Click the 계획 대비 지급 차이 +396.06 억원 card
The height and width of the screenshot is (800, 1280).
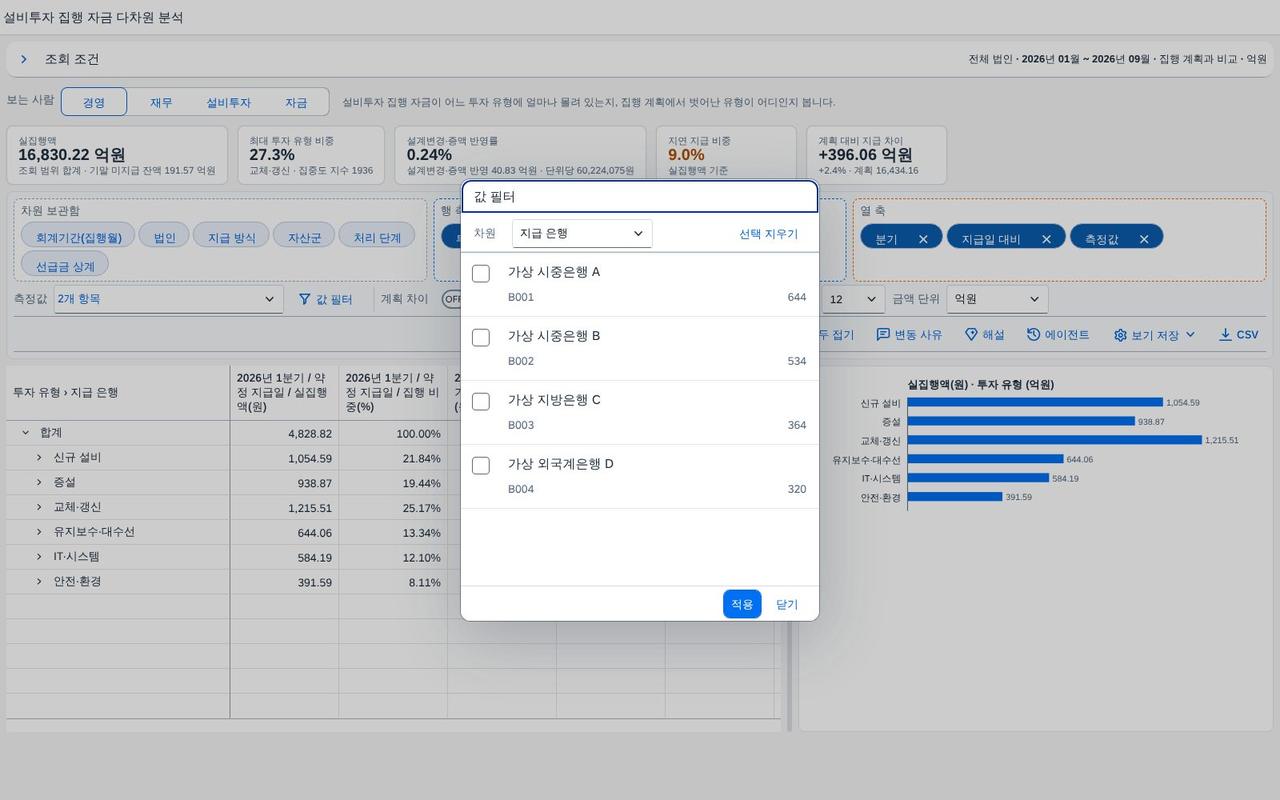click(876, 155)
